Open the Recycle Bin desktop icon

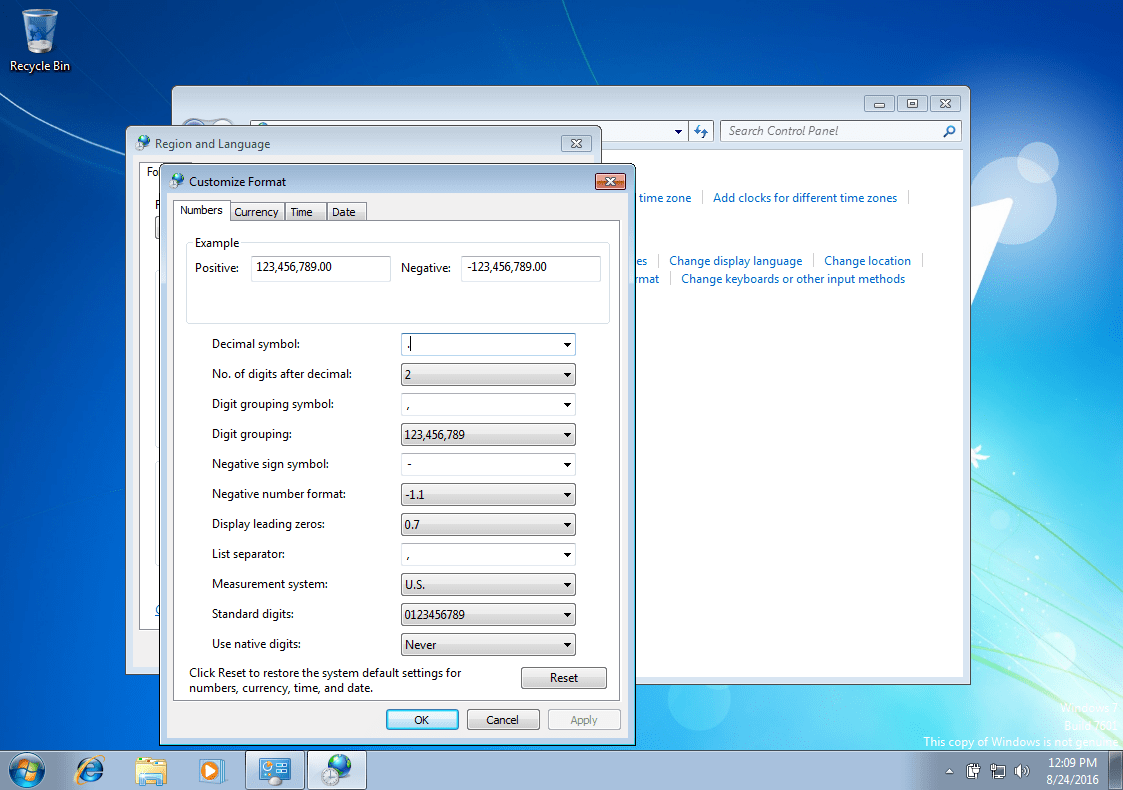pos(40,41)
